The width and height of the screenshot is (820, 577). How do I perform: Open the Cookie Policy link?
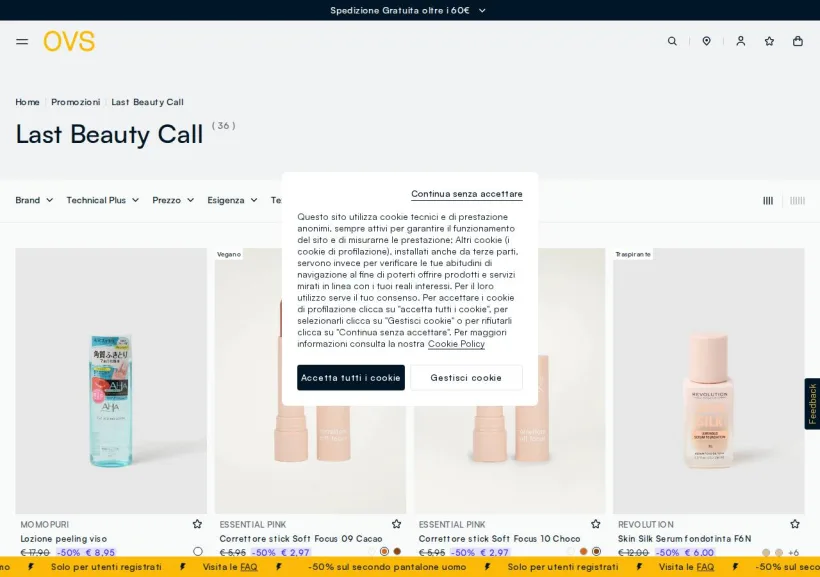[456, 344]
